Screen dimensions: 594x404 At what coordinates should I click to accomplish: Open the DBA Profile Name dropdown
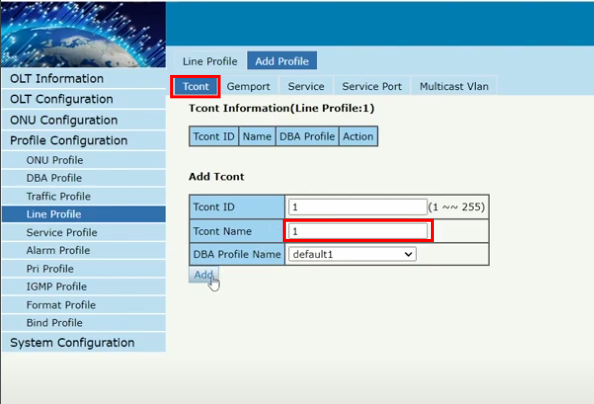[x=352, y=254]
